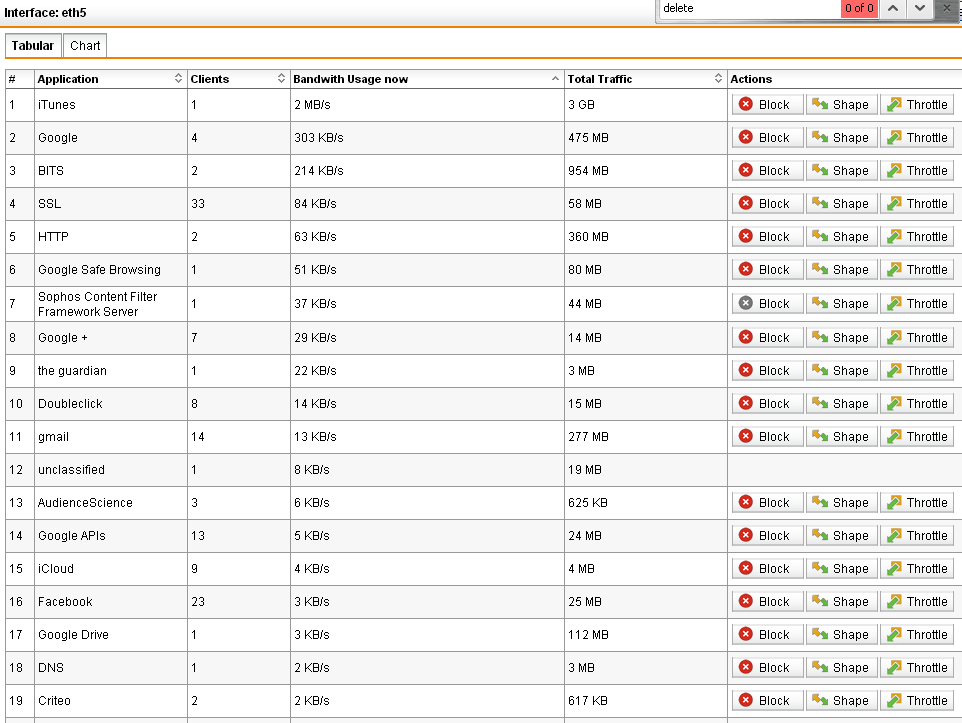Block the Doubleclick application
Screen dimensions: 962x723
(x=767, y=404)
